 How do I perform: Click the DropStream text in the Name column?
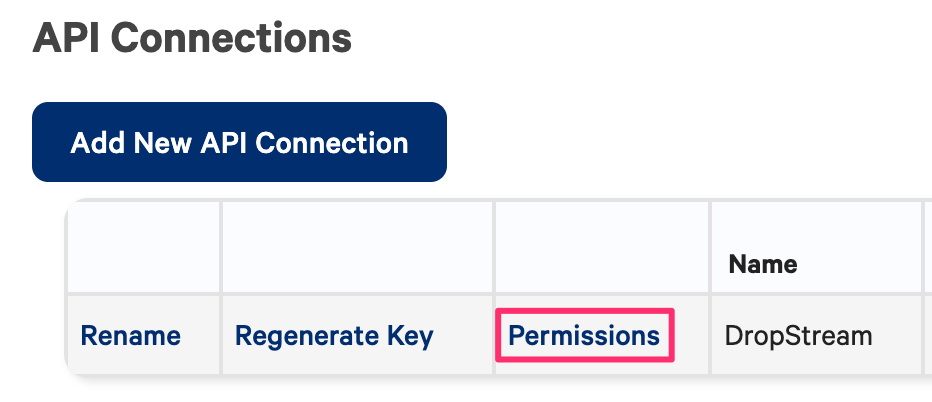coord(799,336)
